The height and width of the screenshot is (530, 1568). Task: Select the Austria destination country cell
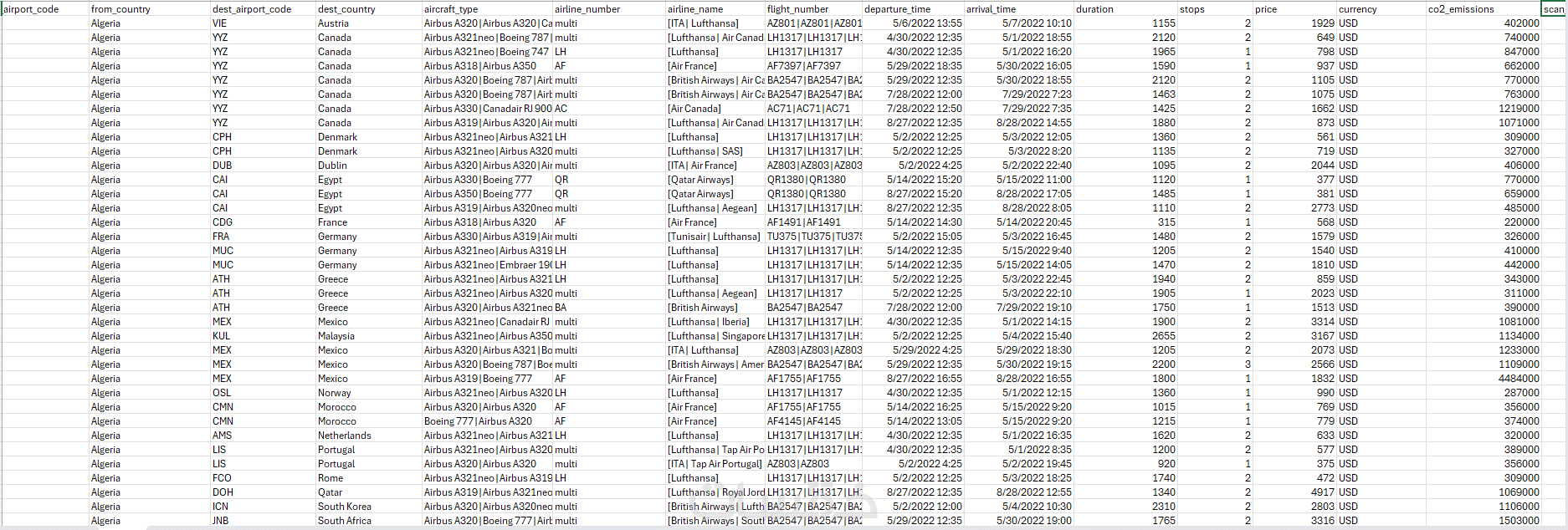pos(369,23)
